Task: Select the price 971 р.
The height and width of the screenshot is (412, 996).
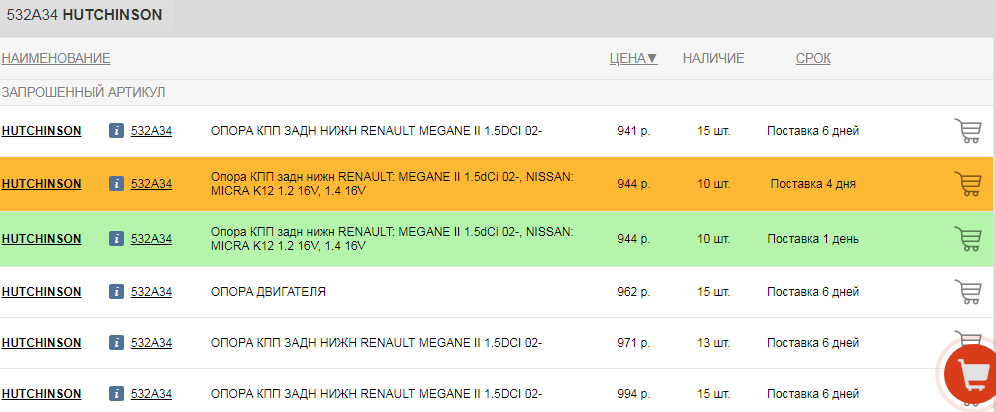Action: click(x=634, y=343)
